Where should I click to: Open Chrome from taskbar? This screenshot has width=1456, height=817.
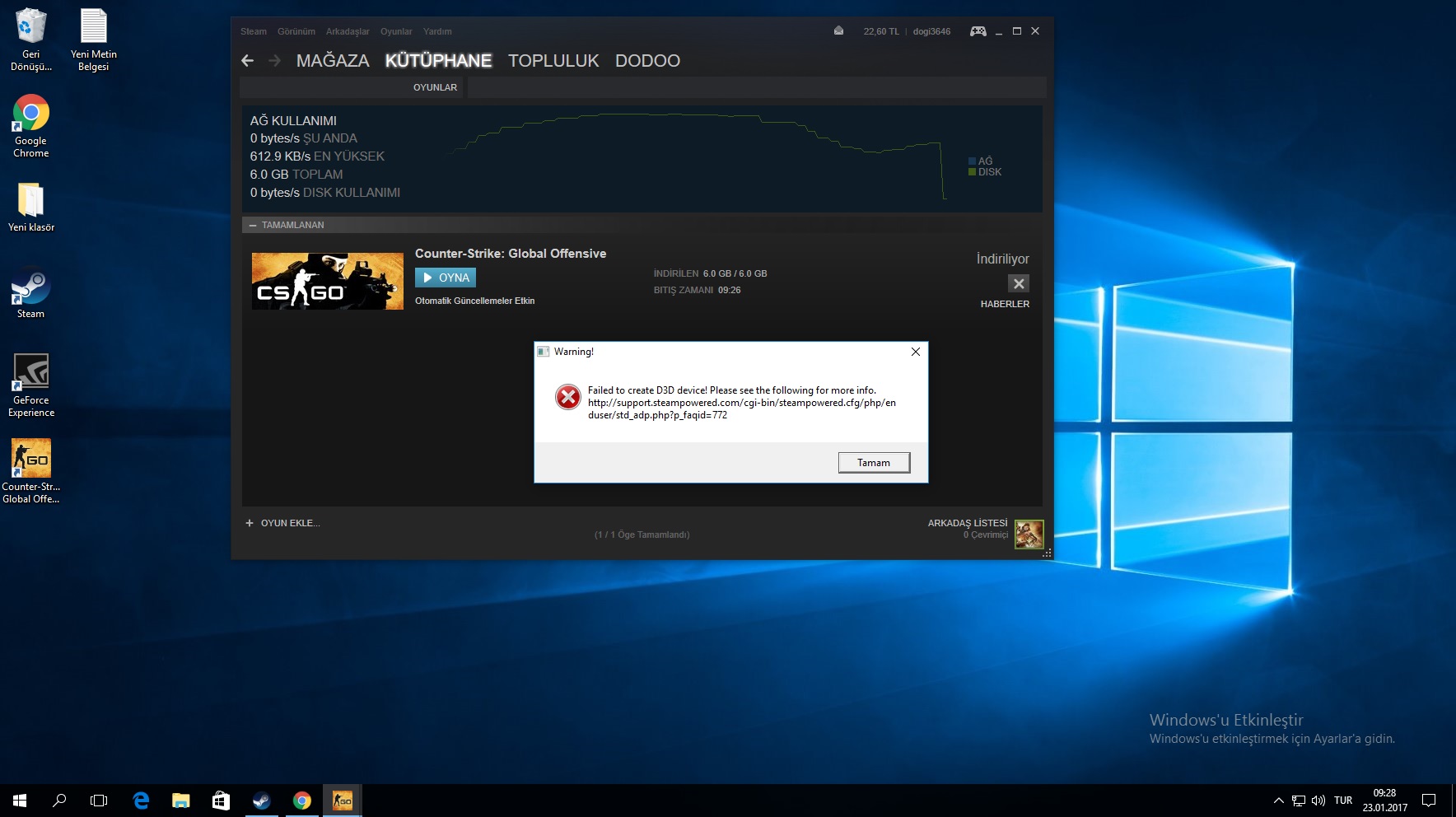(301, 801)
